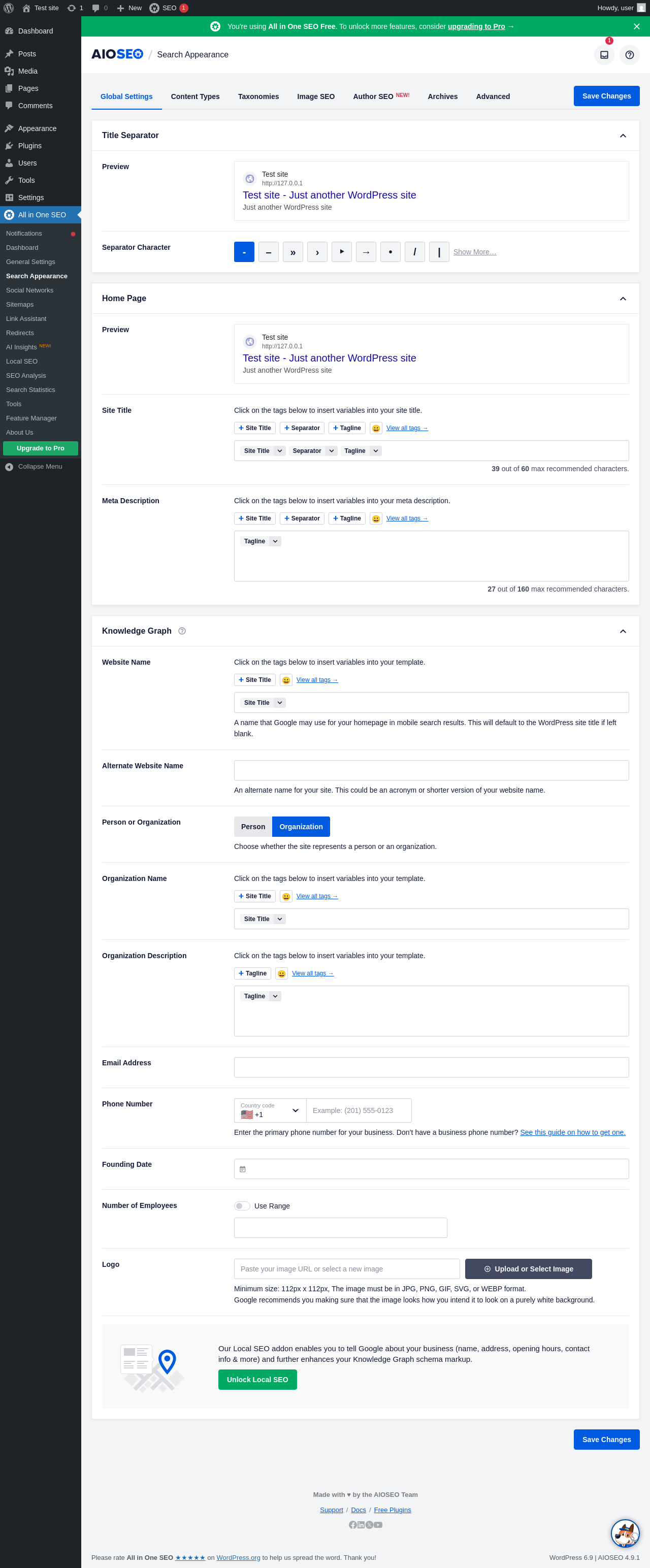Collapse the Title Separator section
Screen dimensions: 650x1568
(623, 136)
